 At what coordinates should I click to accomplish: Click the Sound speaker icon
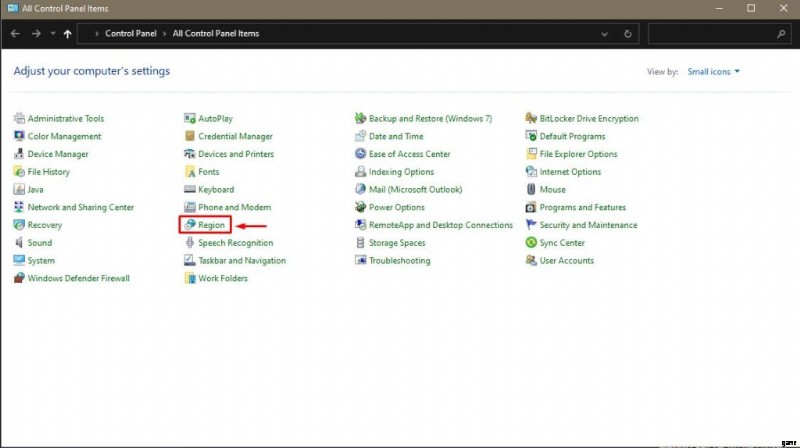tap(19, 243)
